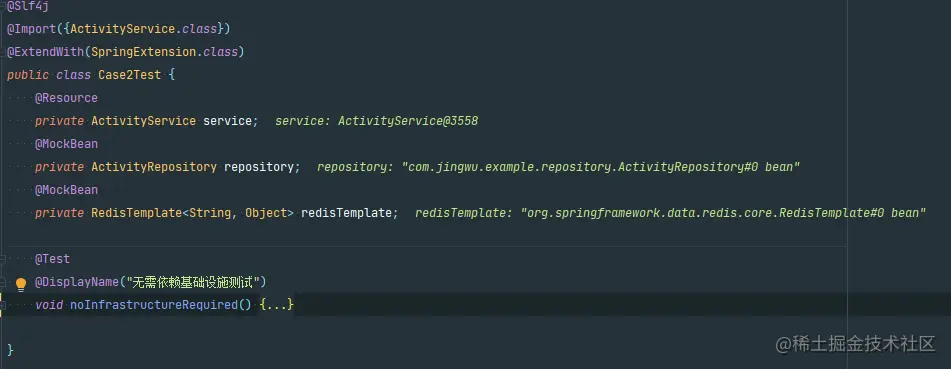
Task: Expand the folded {...} method body
Action: click(277, 305)
